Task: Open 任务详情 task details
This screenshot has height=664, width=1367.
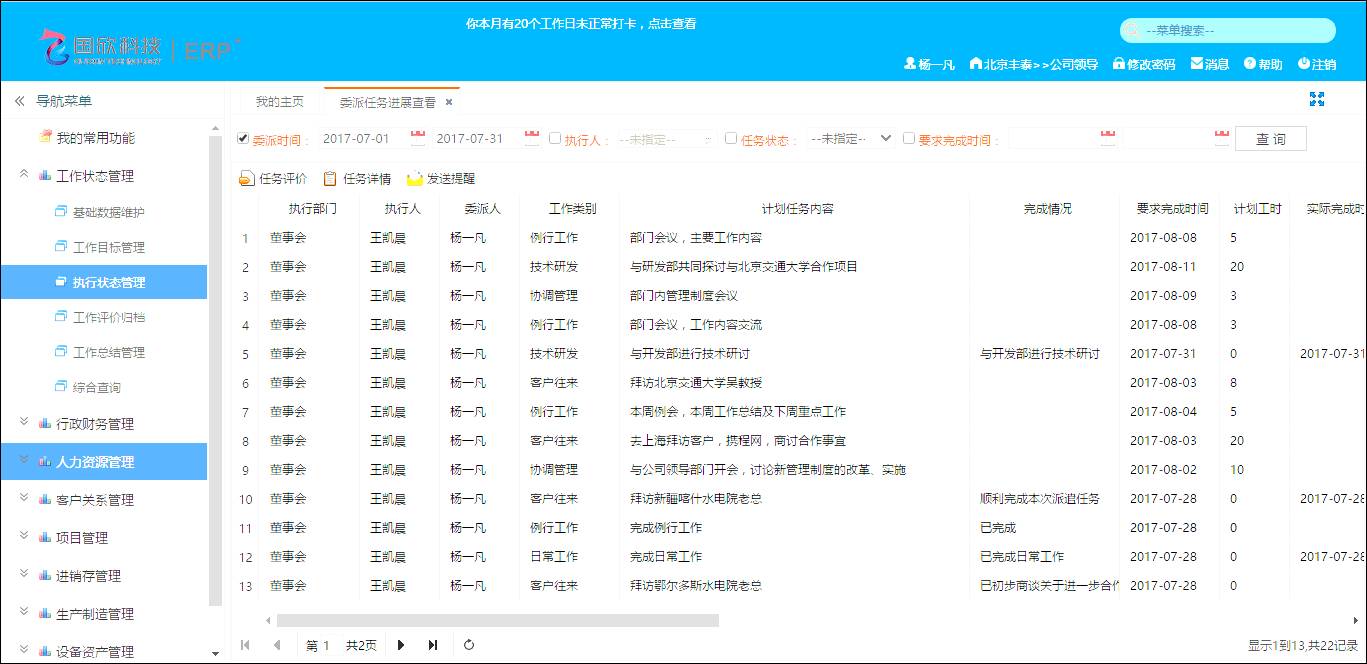Action: [330, 179]
